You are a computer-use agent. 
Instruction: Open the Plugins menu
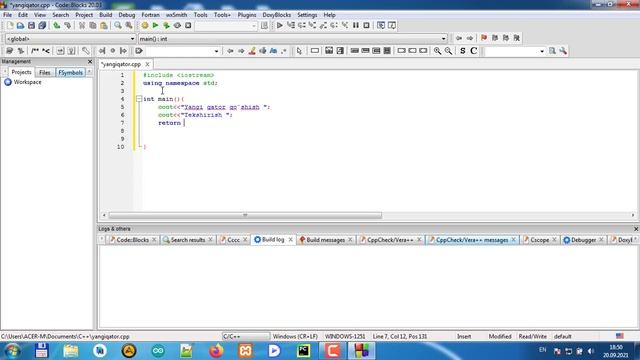(x=247, y=15)
